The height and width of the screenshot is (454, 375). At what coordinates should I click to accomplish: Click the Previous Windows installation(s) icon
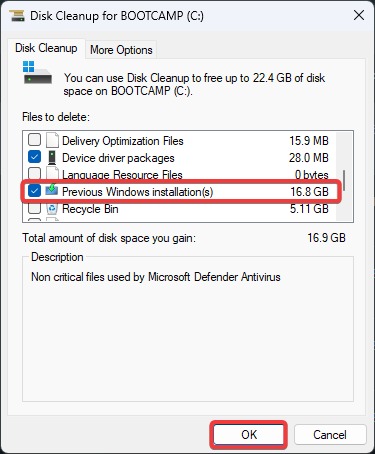pos(52,190)
